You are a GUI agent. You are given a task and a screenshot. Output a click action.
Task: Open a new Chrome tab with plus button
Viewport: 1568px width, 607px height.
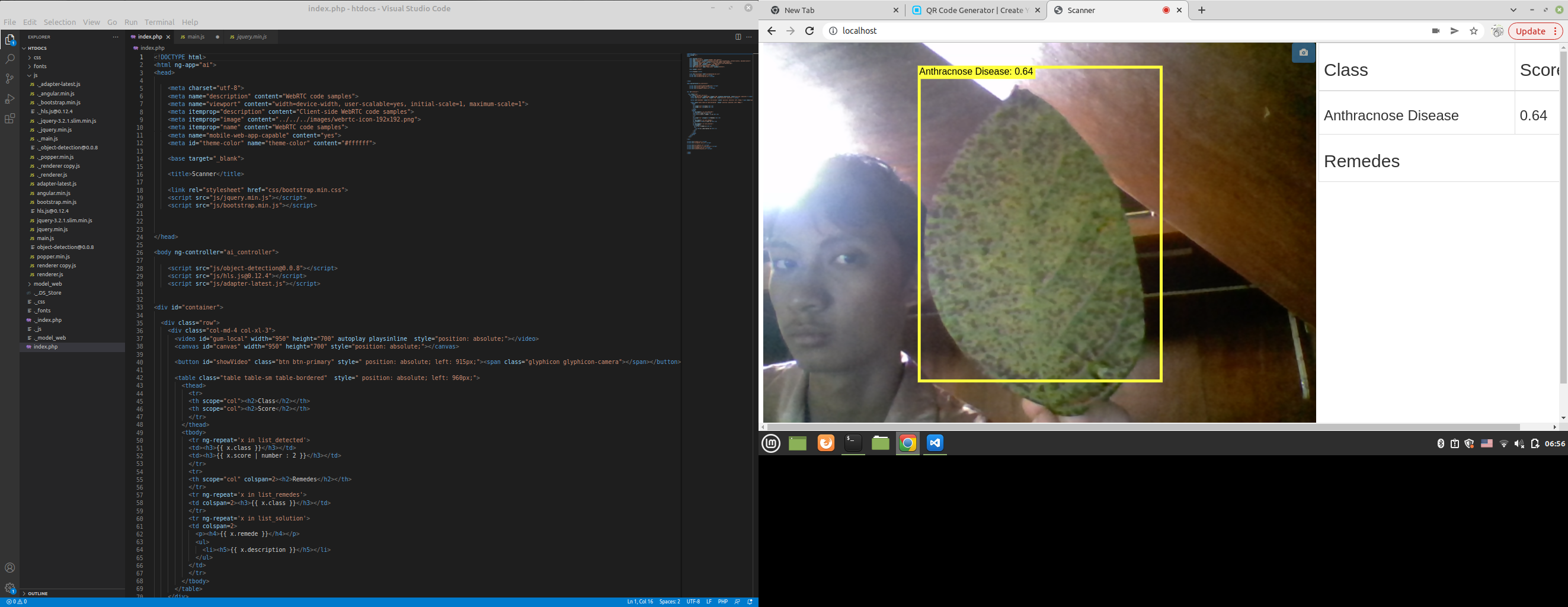1202,10
